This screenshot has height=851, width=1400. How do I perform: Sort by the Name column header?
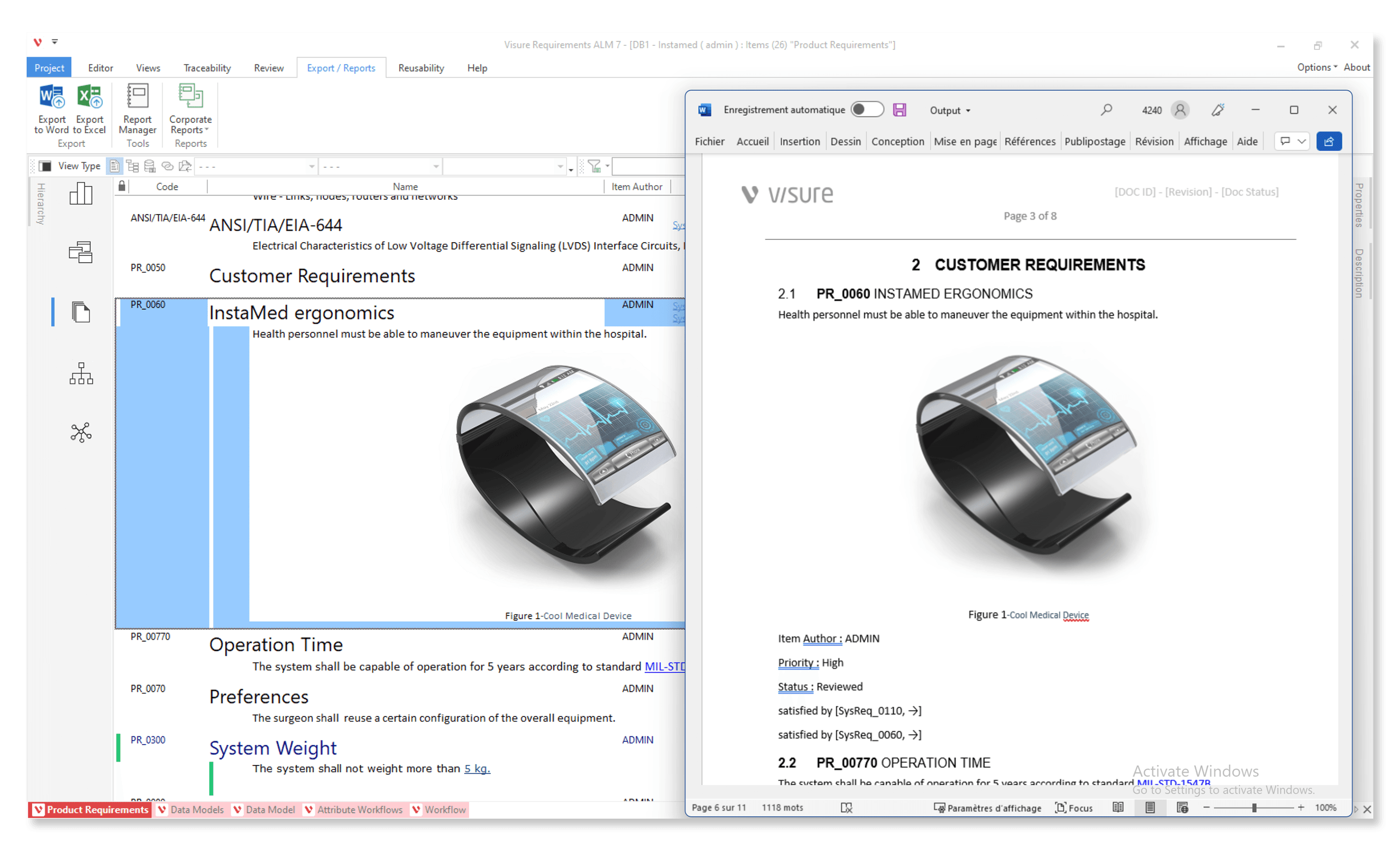[405, 186]
